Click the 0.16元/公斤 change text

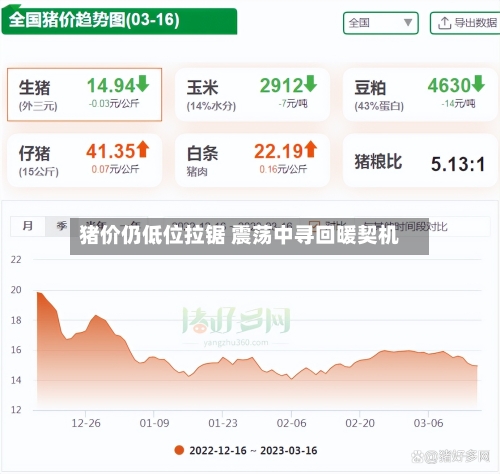coord(283,169)
